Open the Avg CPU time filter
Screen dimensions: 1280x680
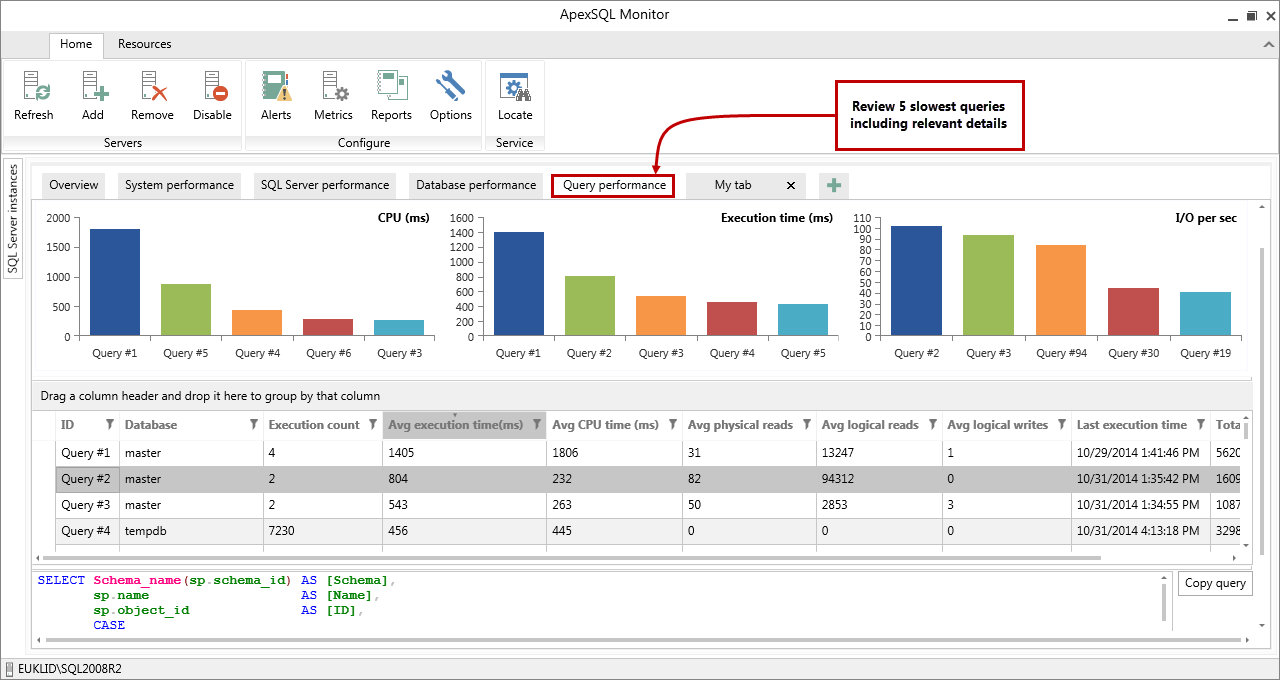pos(673,425)
